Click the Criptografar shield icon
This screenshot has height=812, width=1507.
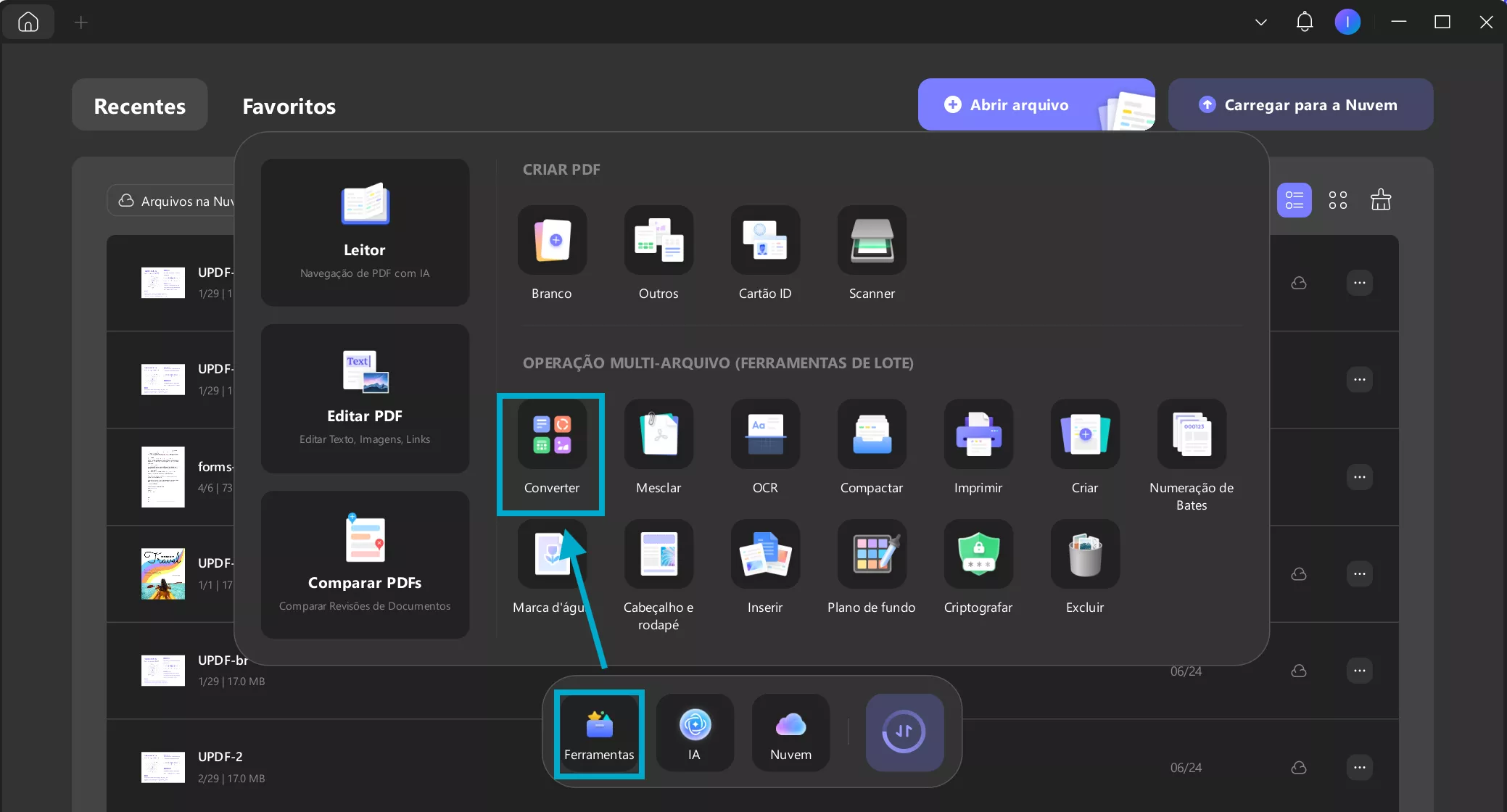(978, 555)
